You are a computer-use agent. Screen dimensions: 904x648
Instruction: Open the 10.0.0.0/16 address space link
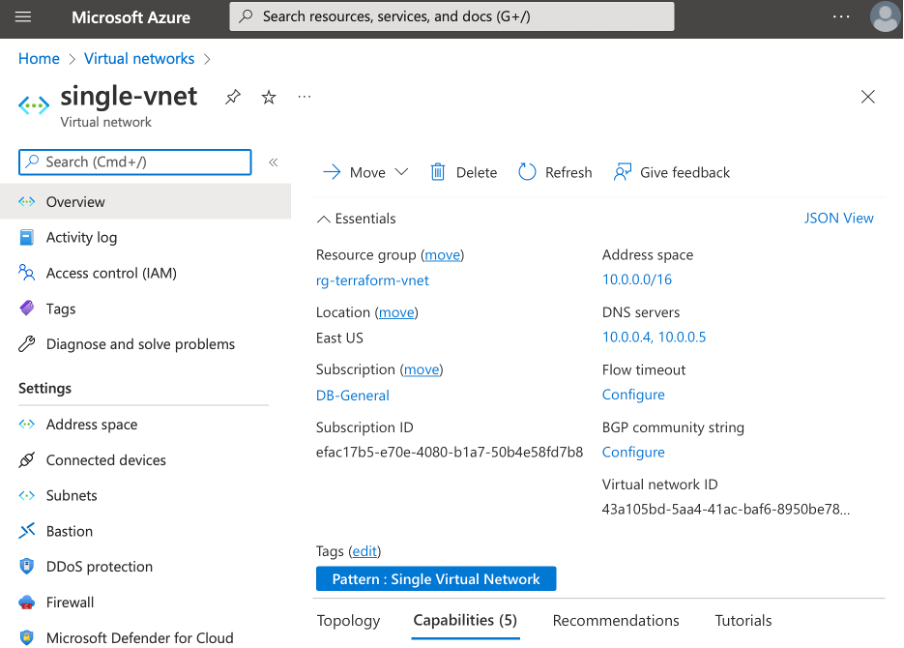pos(637,280)
